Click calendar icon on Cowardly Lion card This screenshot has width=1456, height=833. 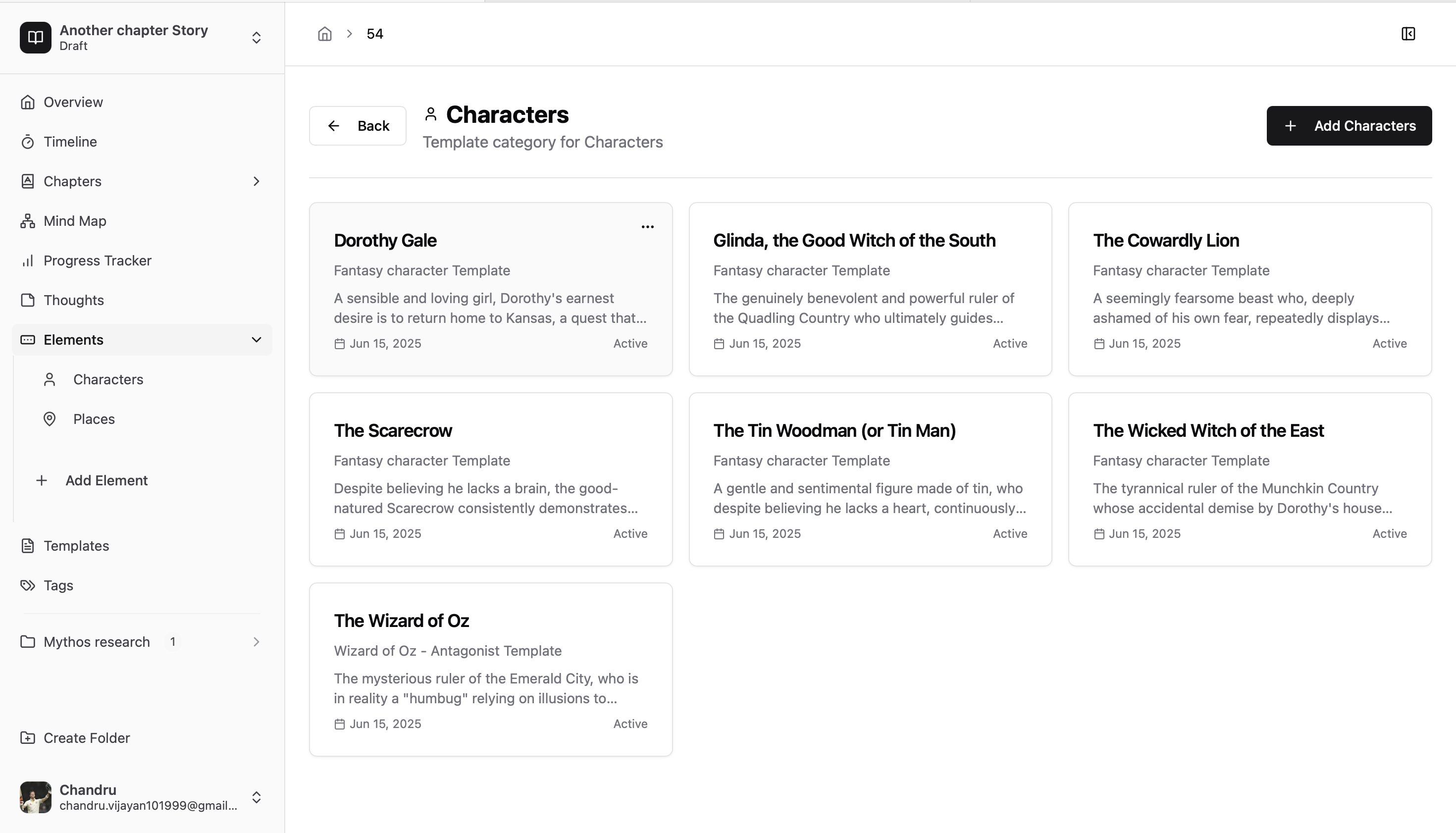[x=1099, y=344]
